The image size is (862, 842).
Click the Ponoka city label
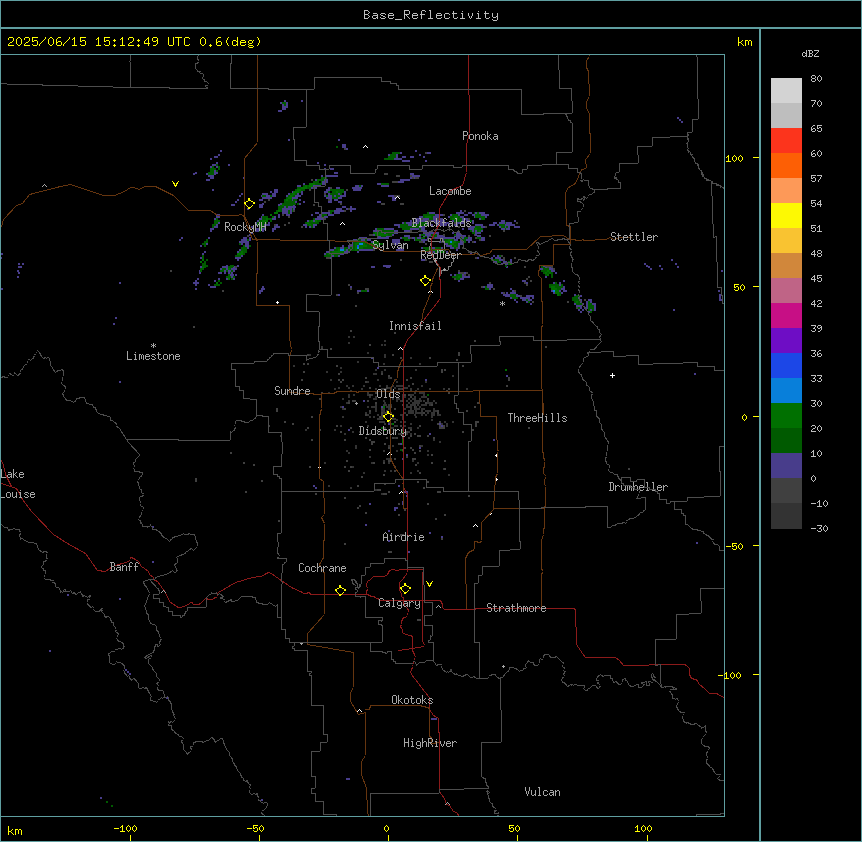480,136
